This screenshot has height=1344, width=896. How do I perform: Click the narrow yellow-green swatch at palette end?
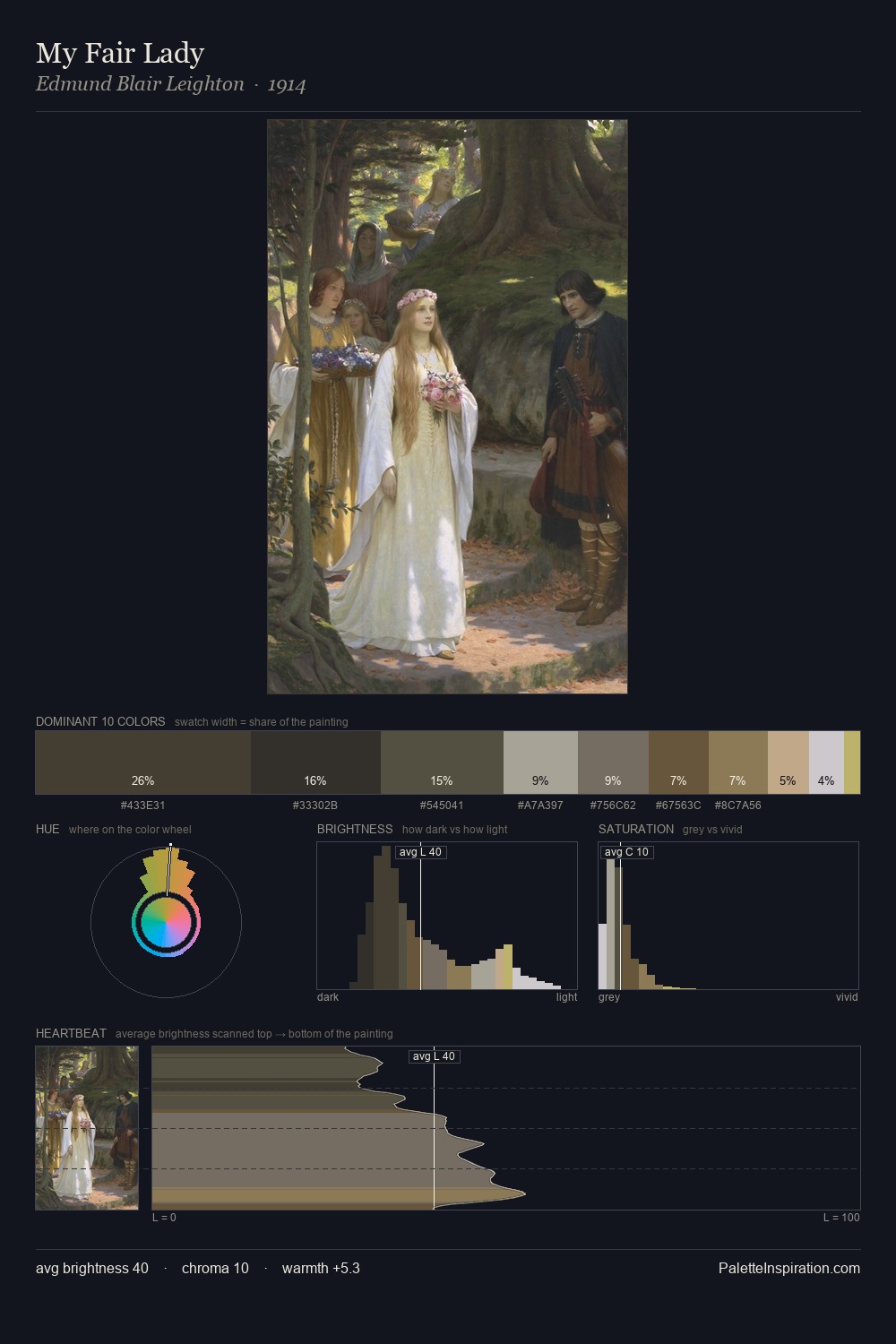tap(852, 762)
